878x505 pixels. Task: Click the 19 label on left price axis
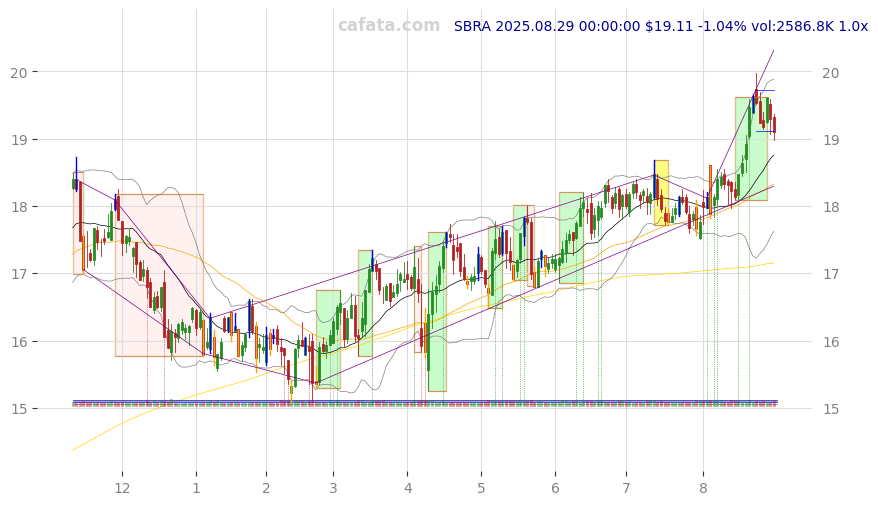[18, 140]
